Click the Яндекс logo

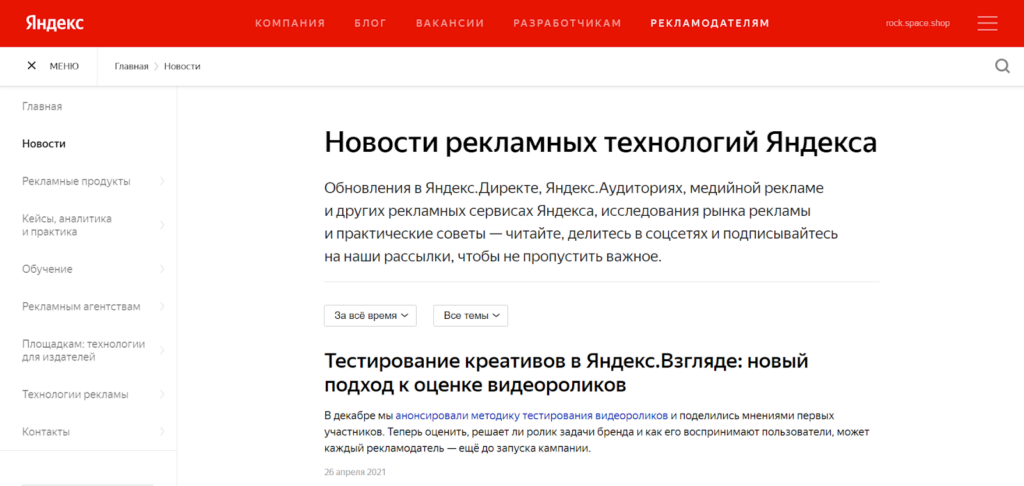(55, 23)
